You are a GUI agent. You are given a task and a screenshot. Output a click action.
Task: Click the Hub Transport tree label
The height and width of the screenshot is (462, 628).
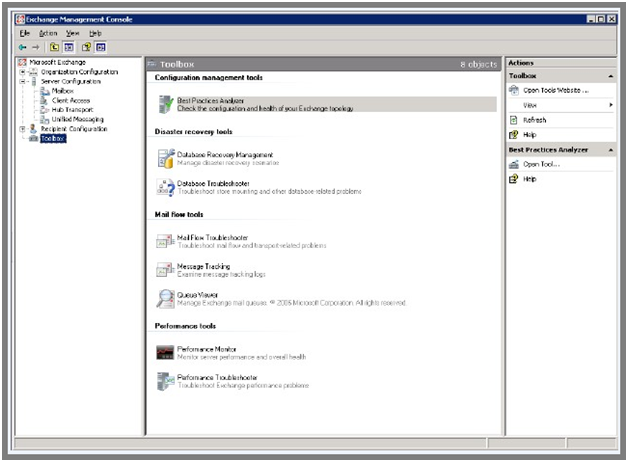[x=72, y=110]
